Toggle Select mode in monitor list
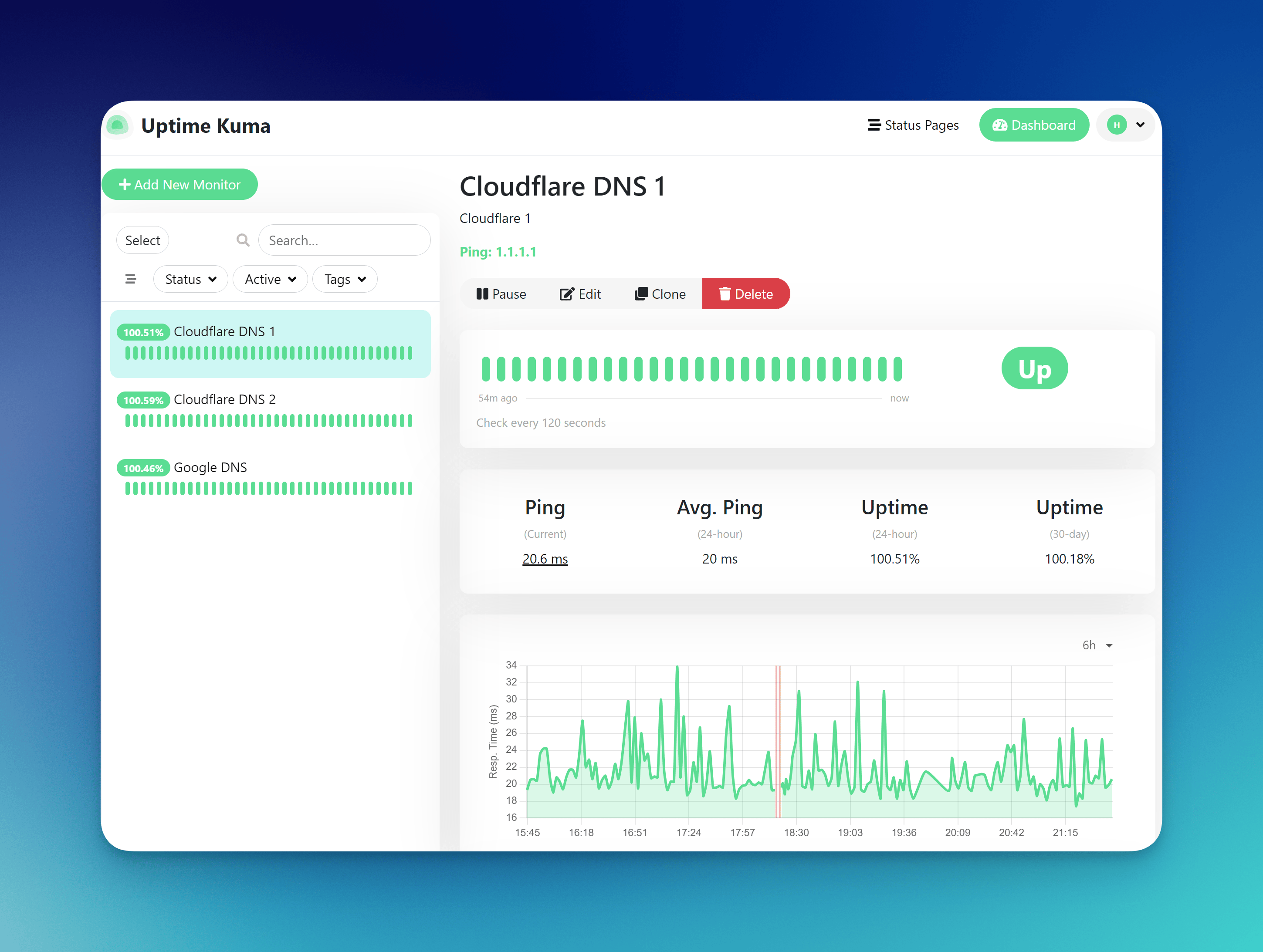This screenshot has height=952, width=1263. click(x=143, y=240)
